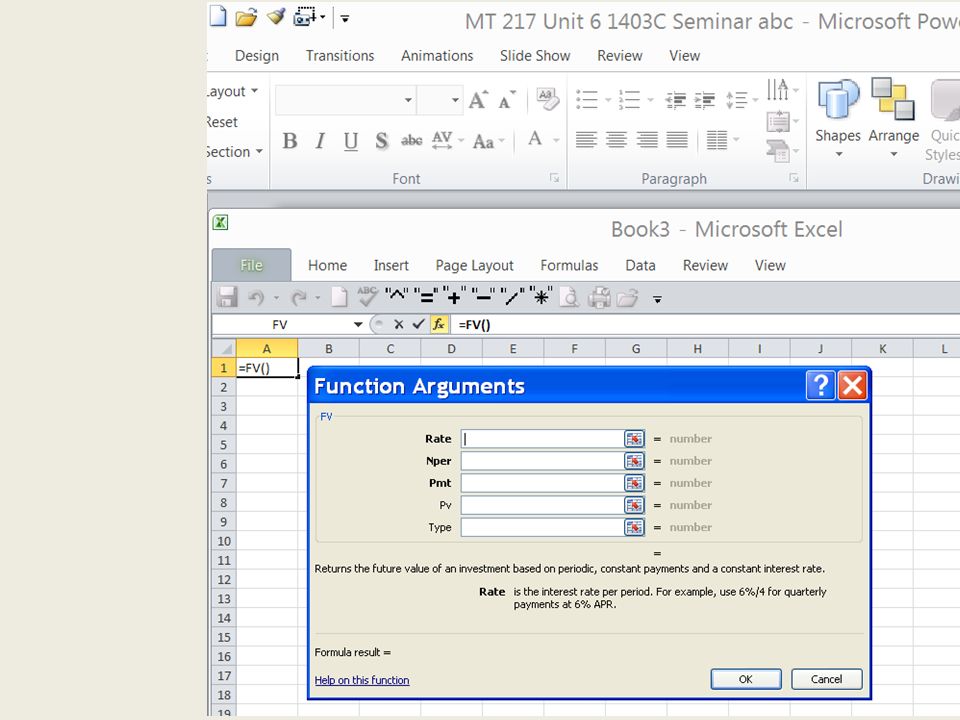Click Pv field range selector icon

[x=634, y=505]
